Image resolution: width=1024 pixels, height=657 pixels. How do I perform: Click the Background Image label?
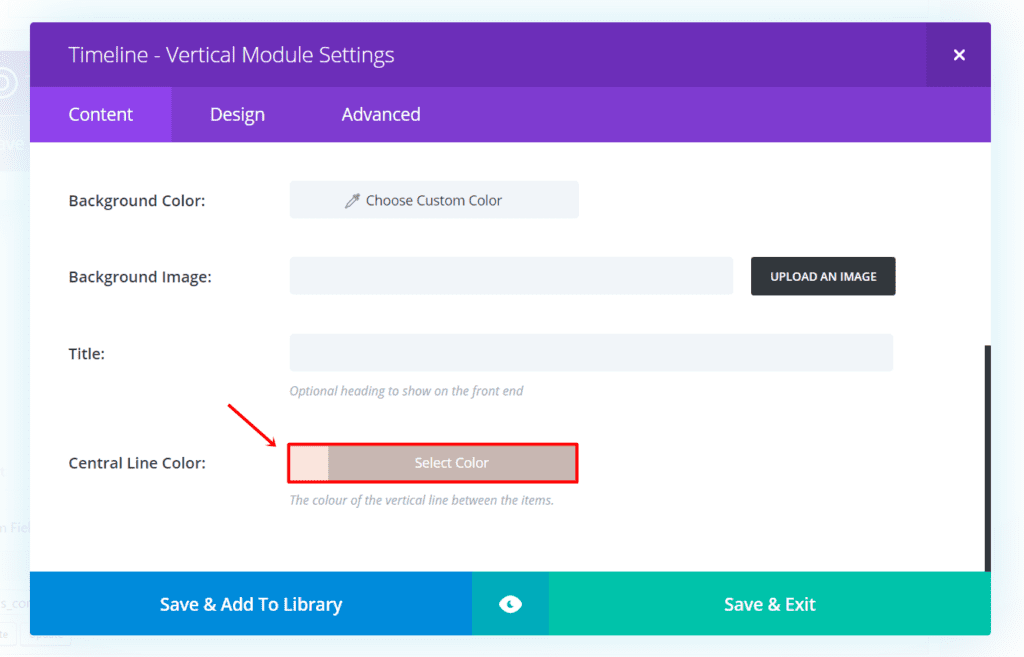pos(140,277)
